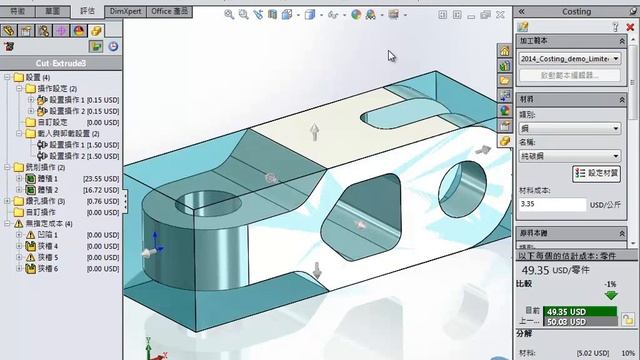Open the View Palette task pane tab
The width and height of the screenshot is (640, 360).
[505, 96]
